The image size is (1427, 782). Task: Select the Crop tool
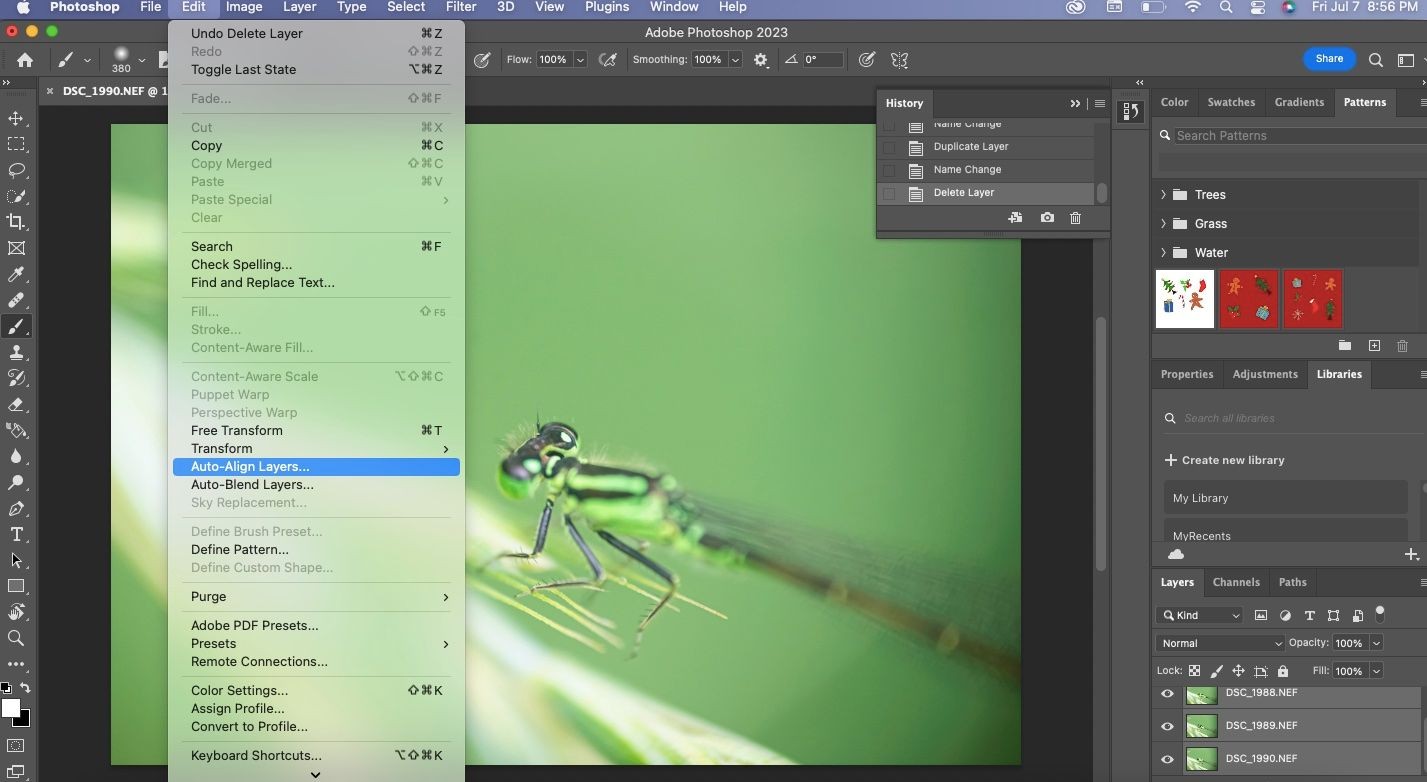[16, 222]
